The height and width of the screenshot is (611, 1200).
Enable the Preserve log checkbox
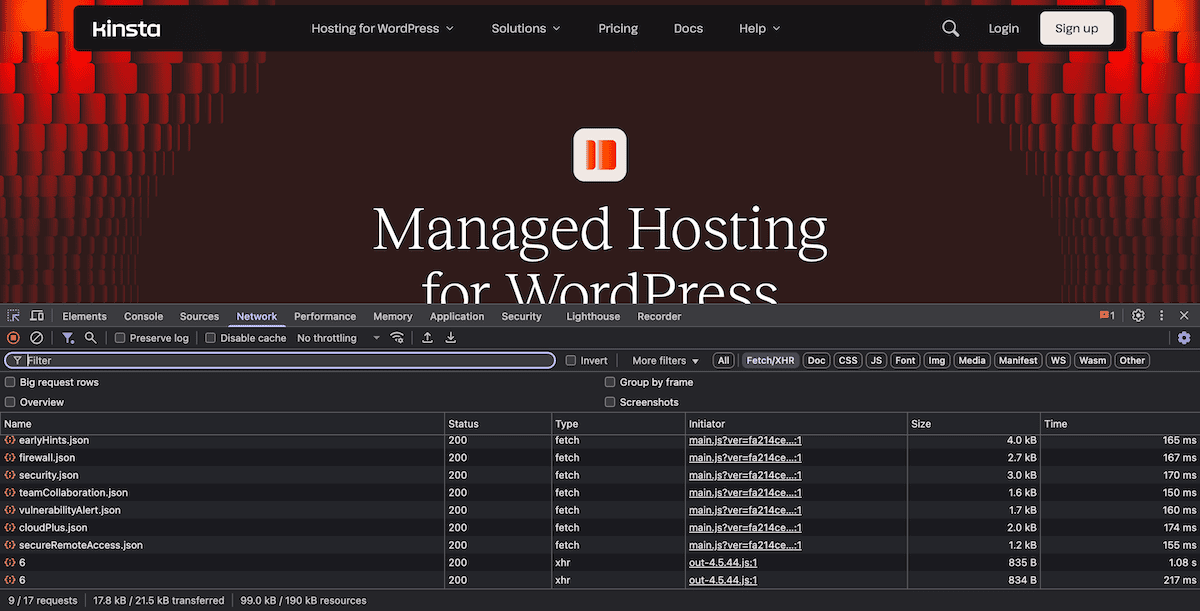[x=120, y=338]
